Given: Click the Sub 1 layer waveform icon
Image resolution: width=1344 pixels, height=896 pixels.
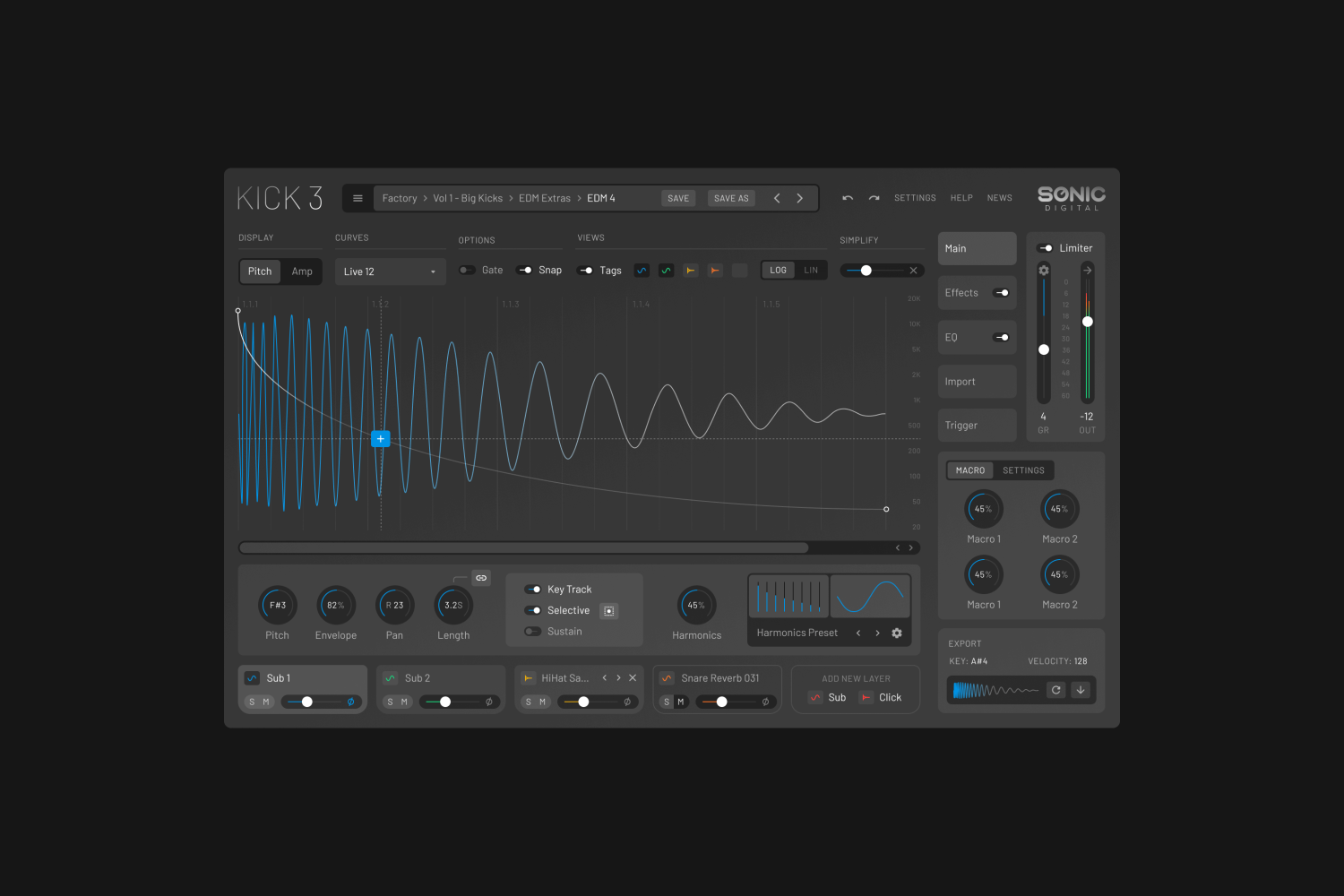Looking at the screenshot, I should [253, 678].
